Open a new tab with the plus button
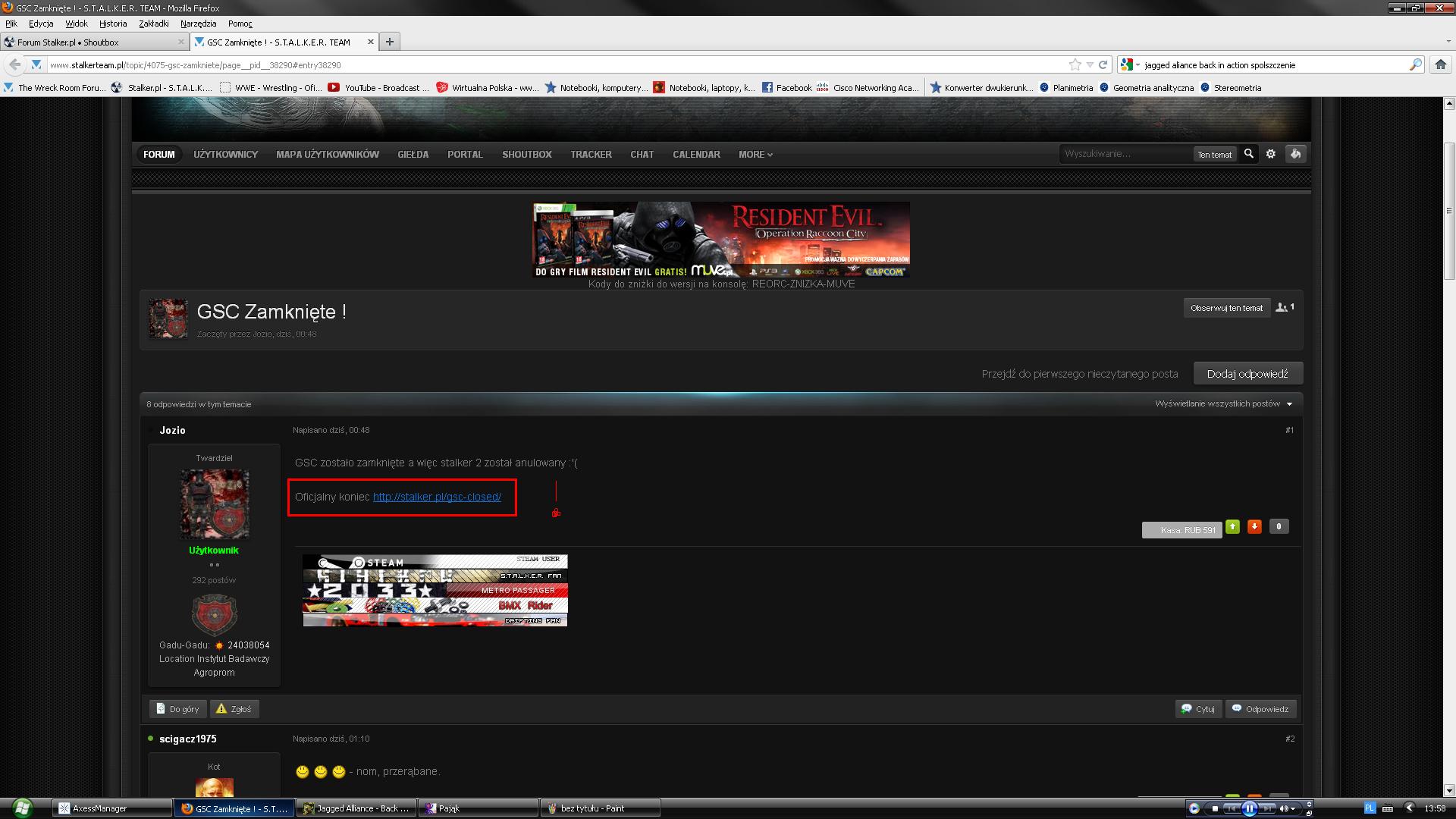The image size is (1456, 819). [389, 42]
